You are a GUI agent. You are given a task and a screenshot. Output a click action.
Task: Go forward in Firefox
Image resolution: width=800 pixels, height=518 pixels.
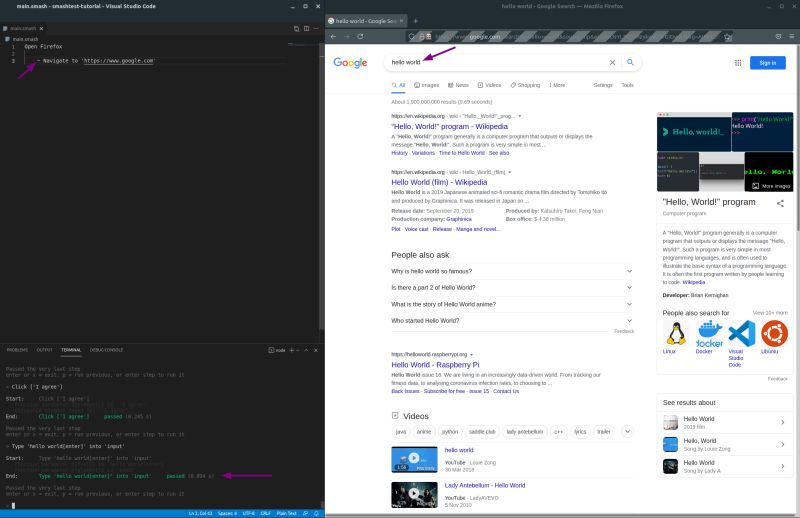click(346, 36)
